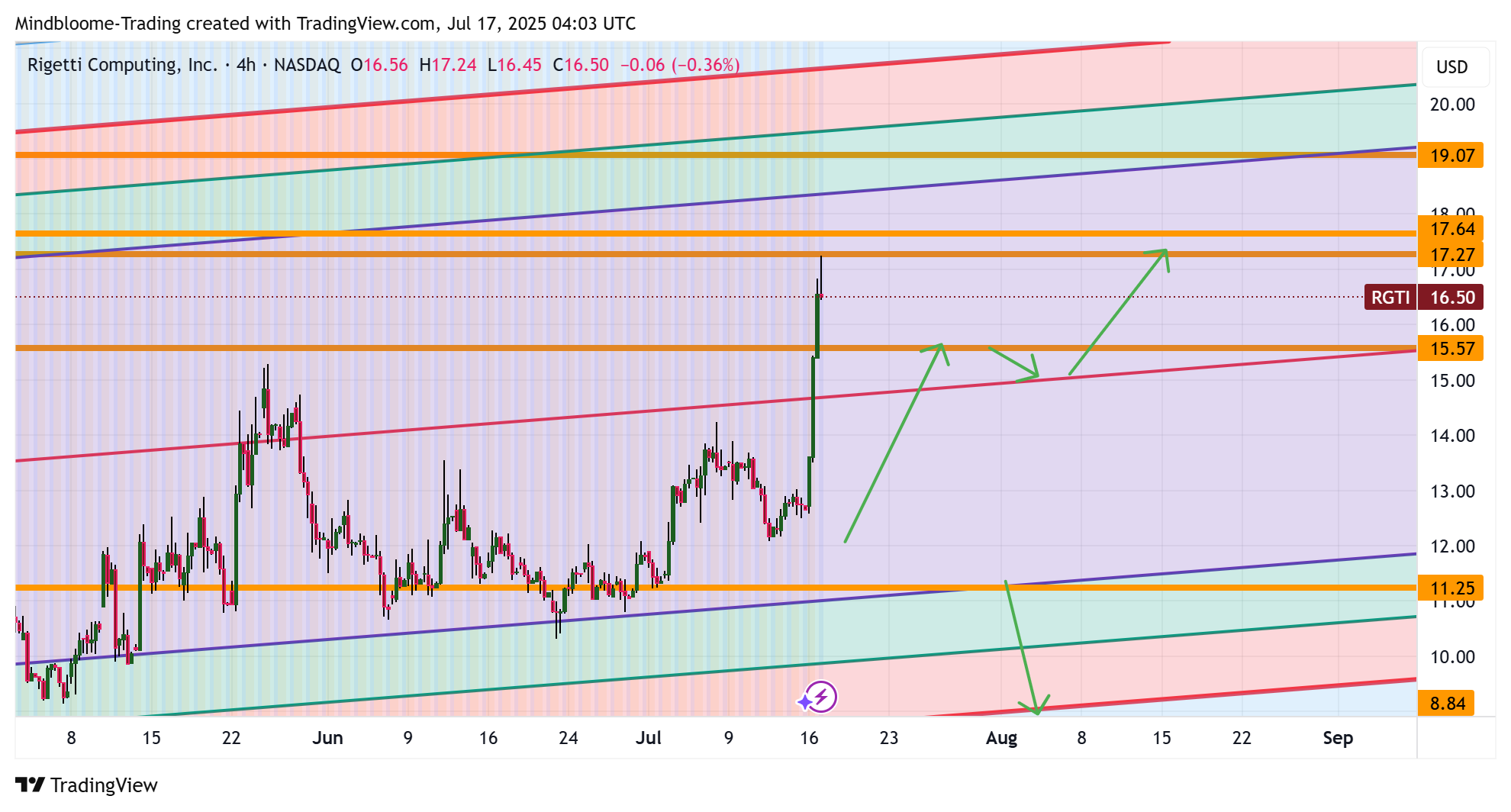1511x812 pixels.
Task: Select the 15.57 price level label
Action: pyautogui.click(x=1451, y=349)
